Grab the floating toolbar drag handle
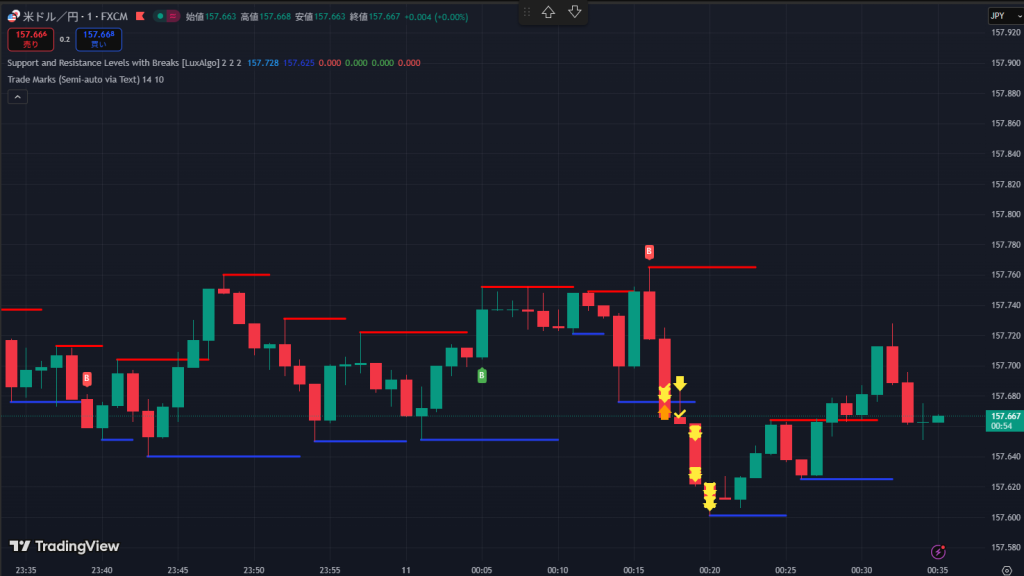This screenshot has width=1024, height=576. (527, 12)
